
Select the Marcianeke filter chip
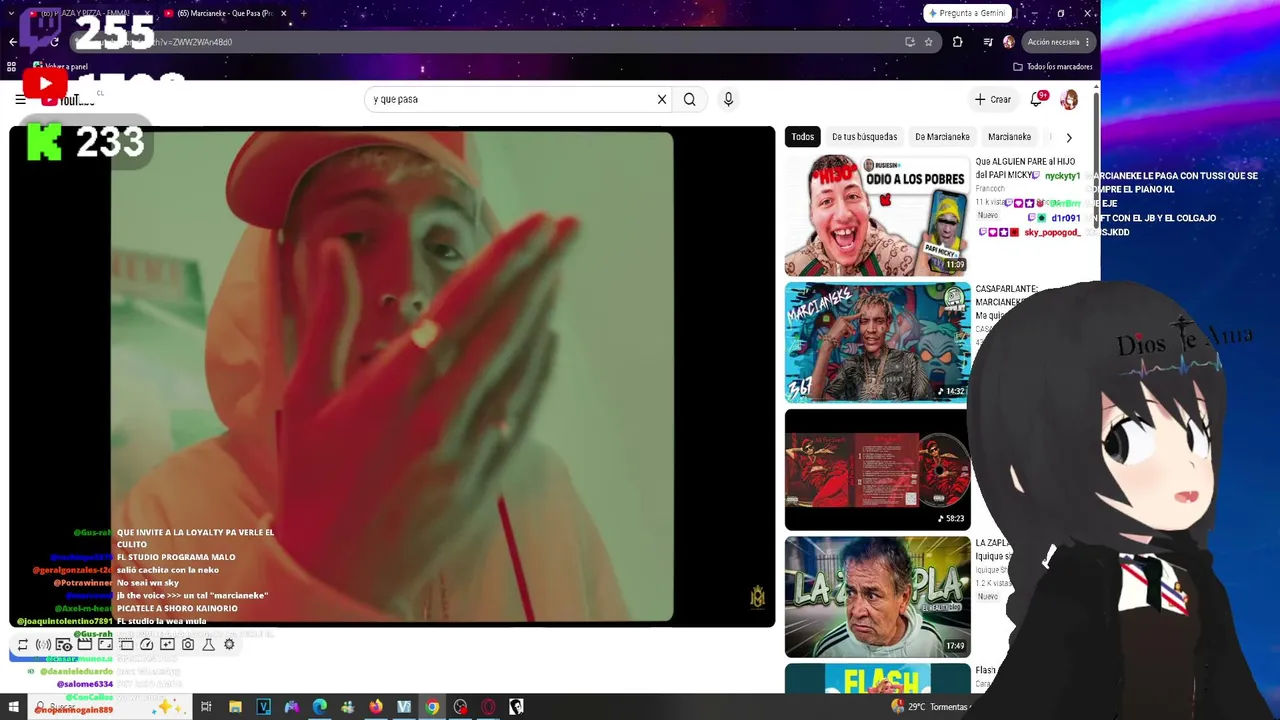tap(1009, 137)
